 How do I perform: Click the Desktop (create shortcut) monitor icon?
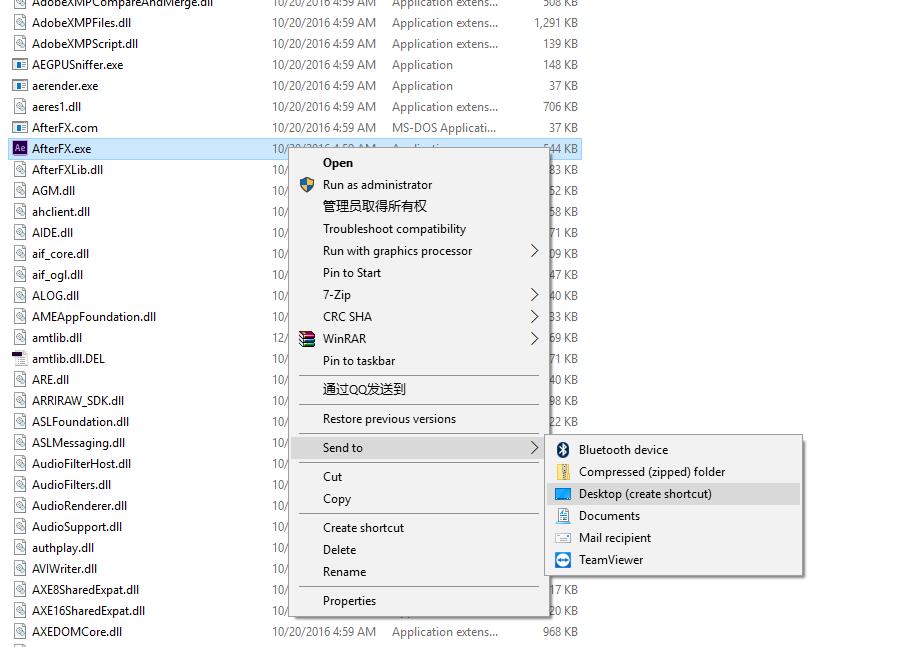click(563, 494)
